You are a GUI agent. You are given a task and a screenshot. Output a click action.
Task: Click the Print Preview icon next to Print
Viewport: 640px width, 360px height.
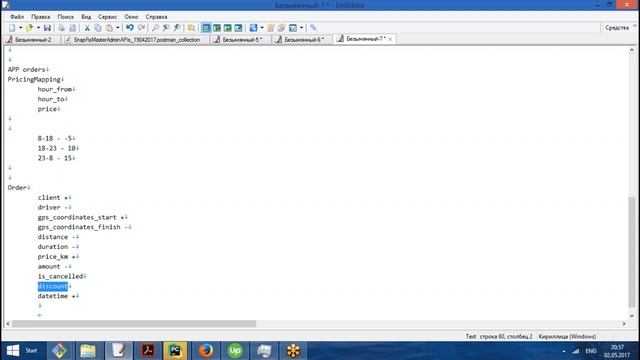pos(72,28)
